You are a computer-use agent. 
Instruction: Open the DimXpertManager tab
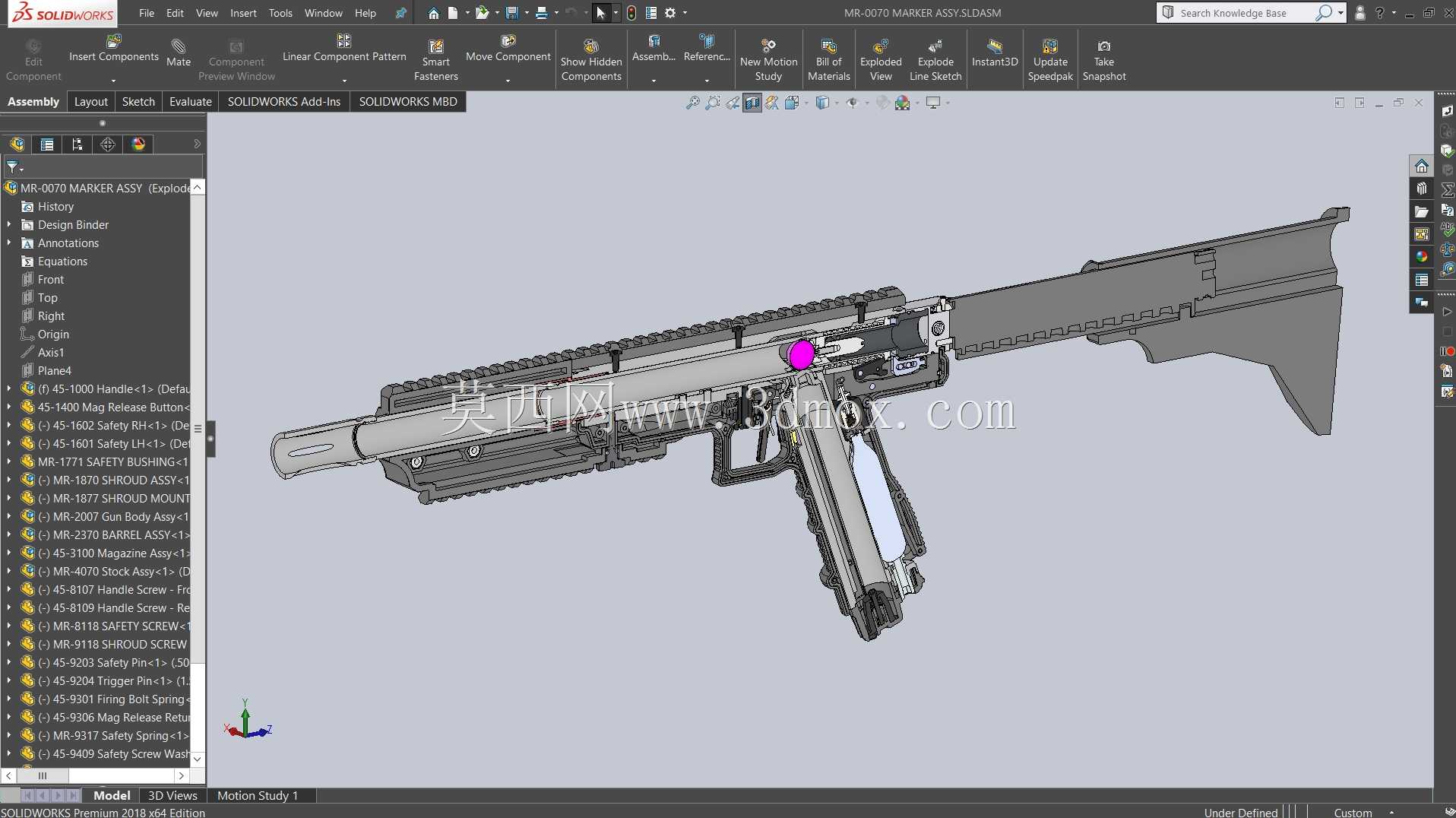click(108, 144)
